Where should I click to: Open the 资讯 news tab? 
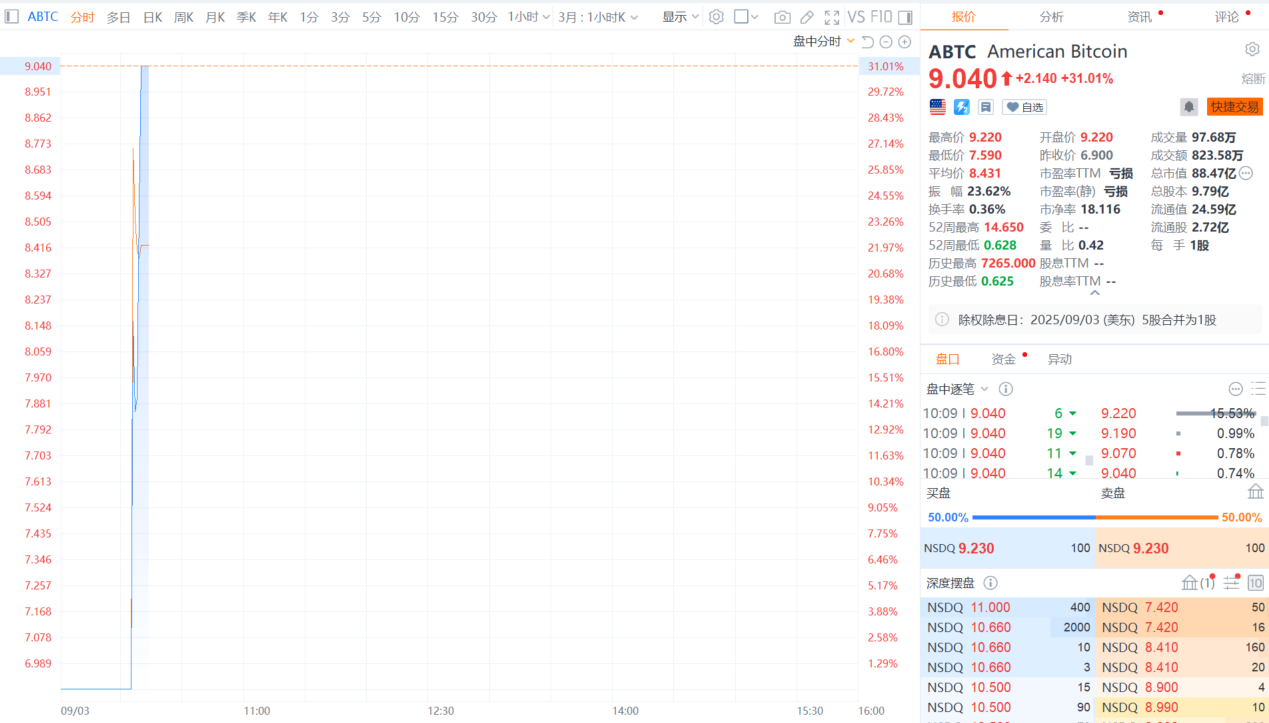pos(1139,17)
